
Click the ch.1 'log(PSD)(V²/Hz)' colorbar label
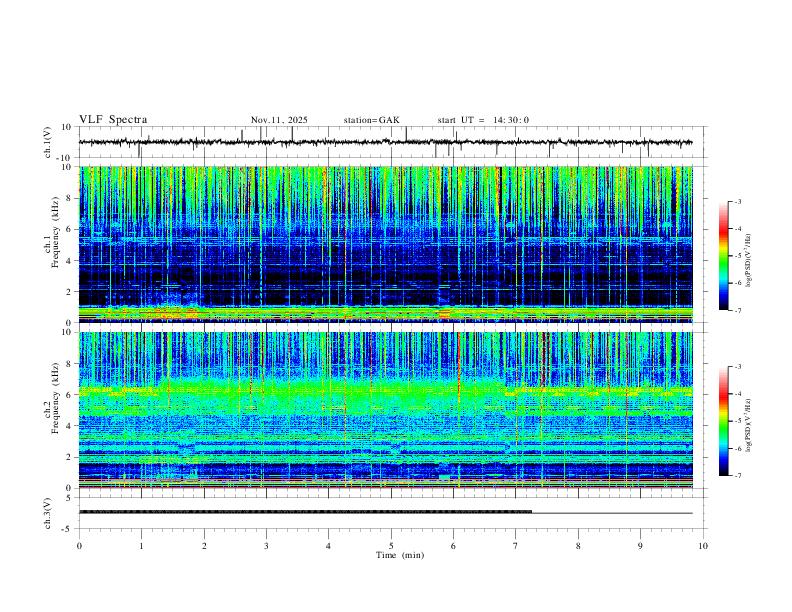749,261
